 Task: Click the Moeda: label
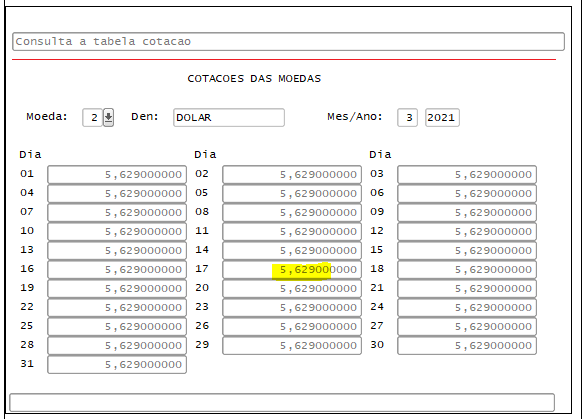[47, 117]
